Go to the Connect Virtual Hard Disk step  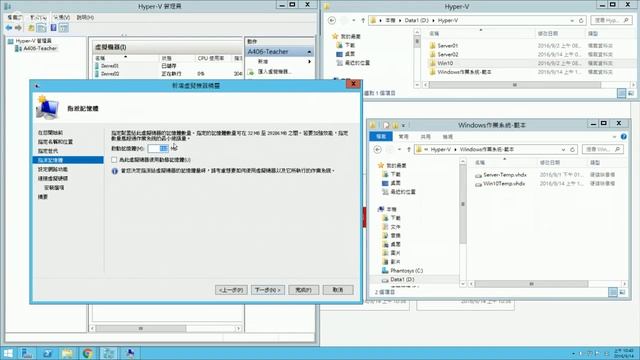[x=53, y=178]
